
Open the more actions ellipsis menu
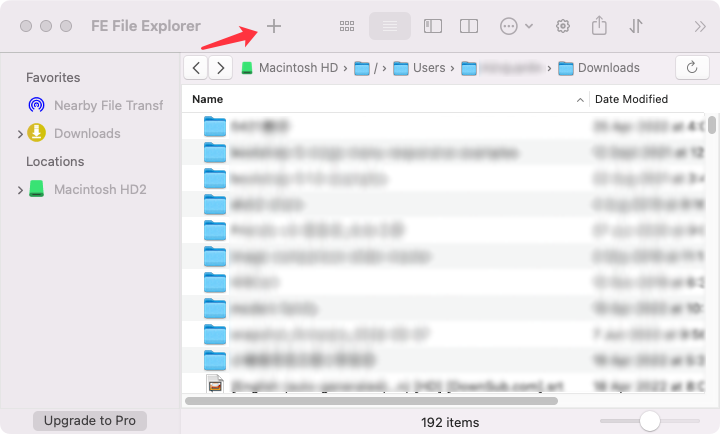pyautogui.click(x=516, y=26)
